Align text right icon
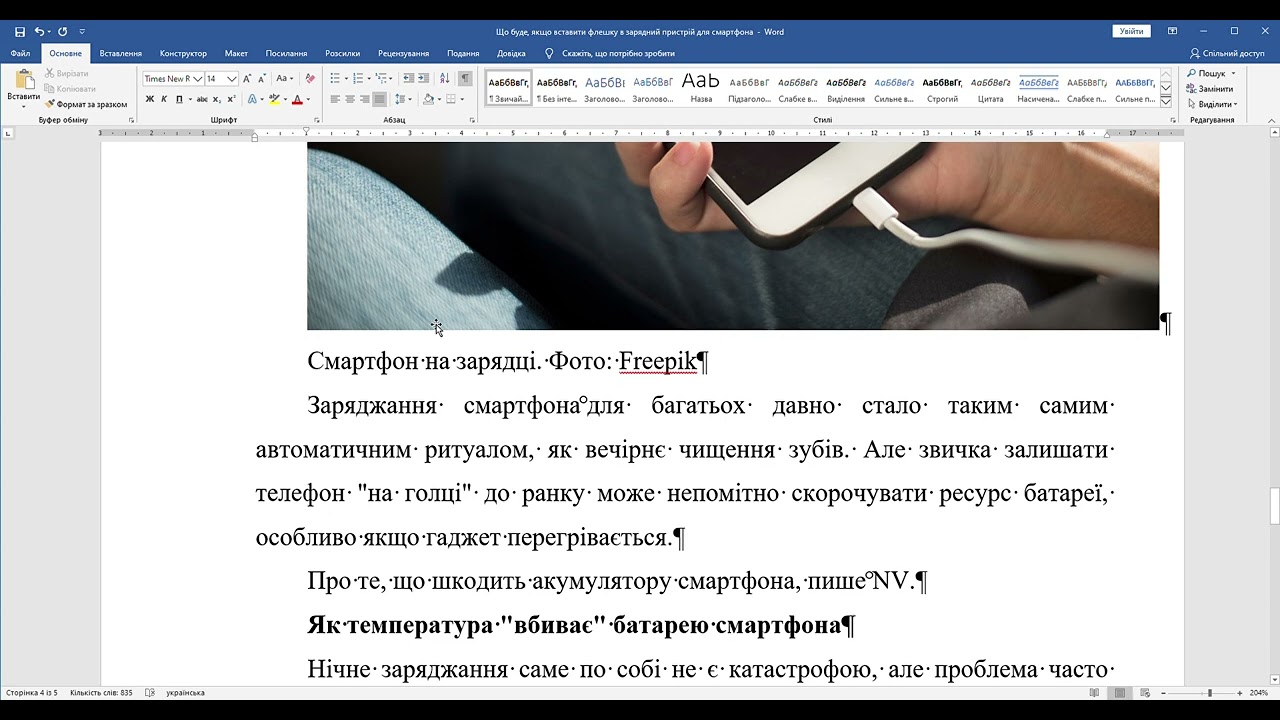The width and height of the screenshot is (1280, 720). [x=365, y=99]
